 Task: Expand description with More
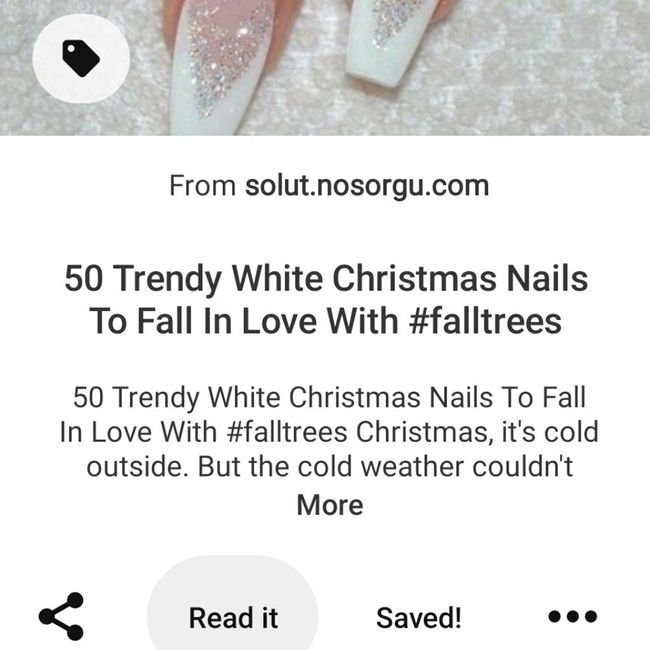pos(330,505)
